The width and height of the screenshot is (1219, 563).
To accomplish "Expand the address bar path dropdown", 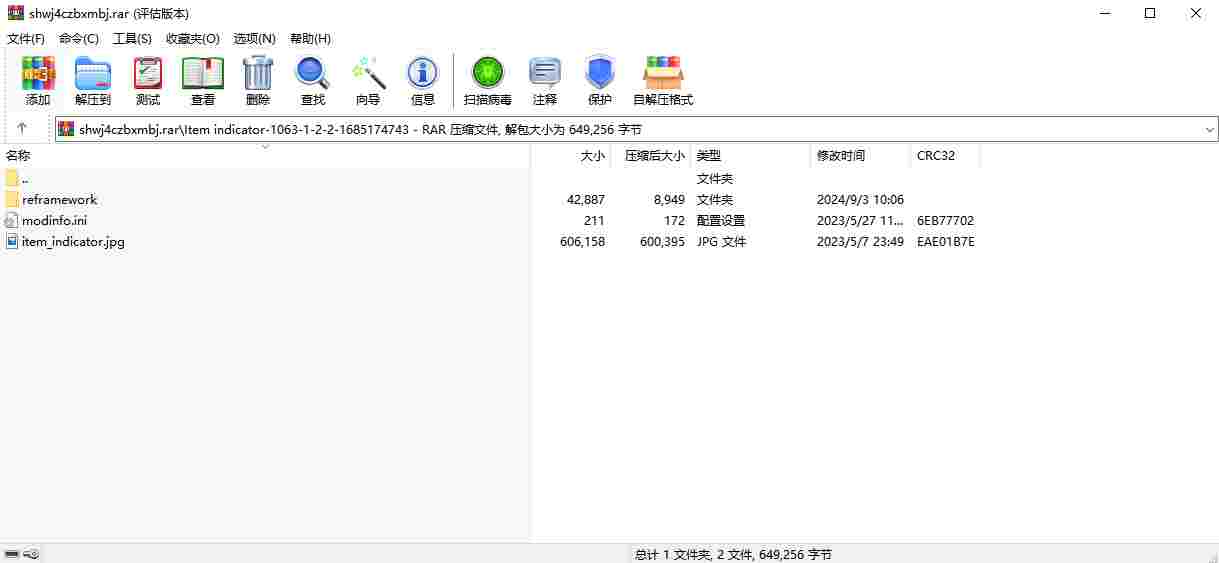I will 1209,129.
